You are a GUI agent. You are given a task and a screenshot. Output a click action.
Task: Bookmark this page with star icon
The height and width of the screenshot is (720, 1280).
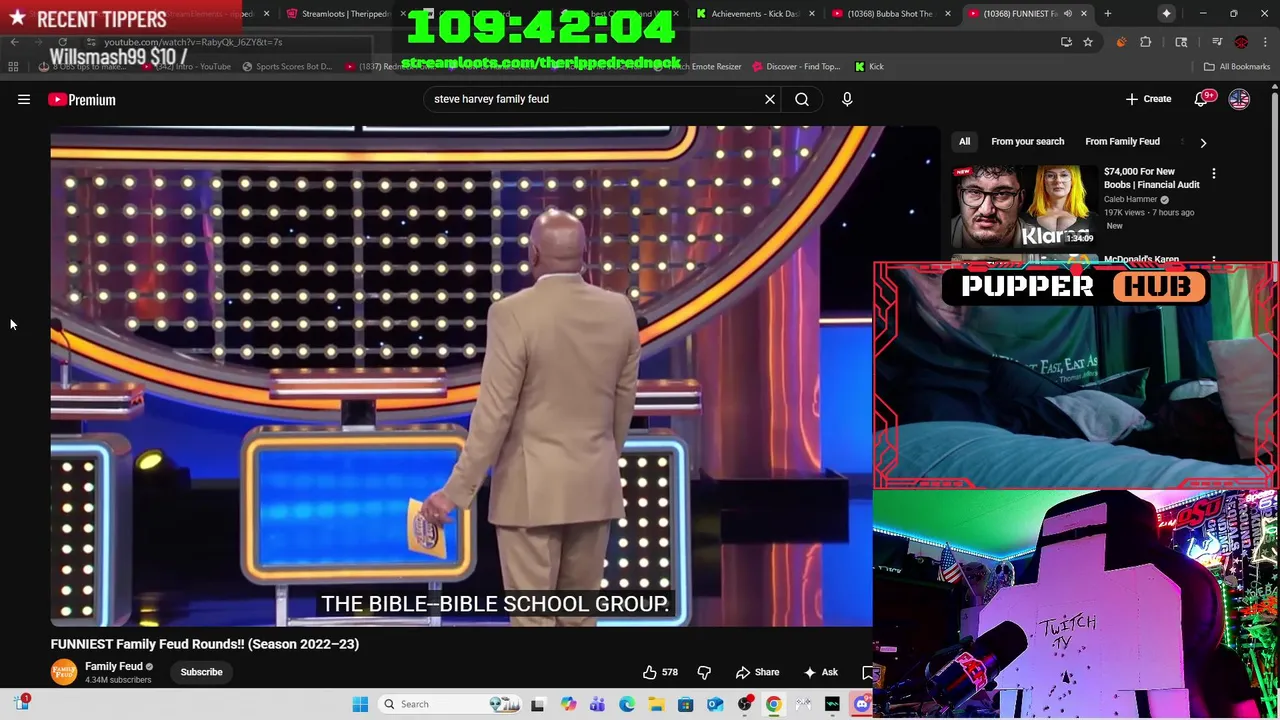(1088, 42)
